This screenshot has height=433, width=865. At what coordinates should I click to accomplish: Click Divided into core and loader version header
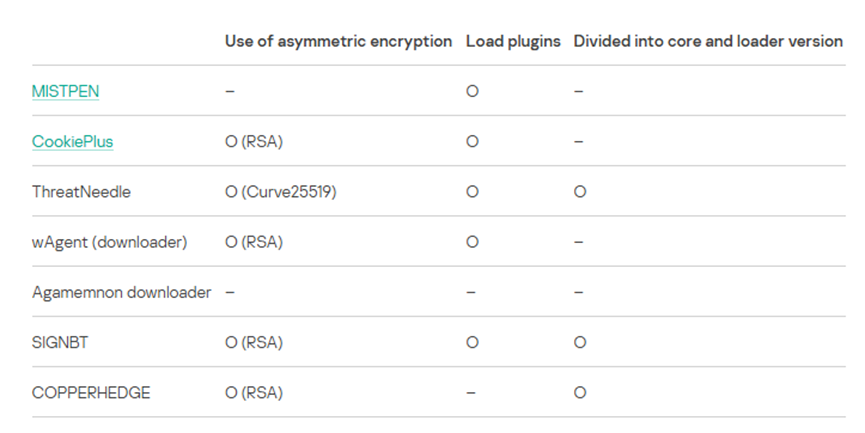tap(708, 41)
